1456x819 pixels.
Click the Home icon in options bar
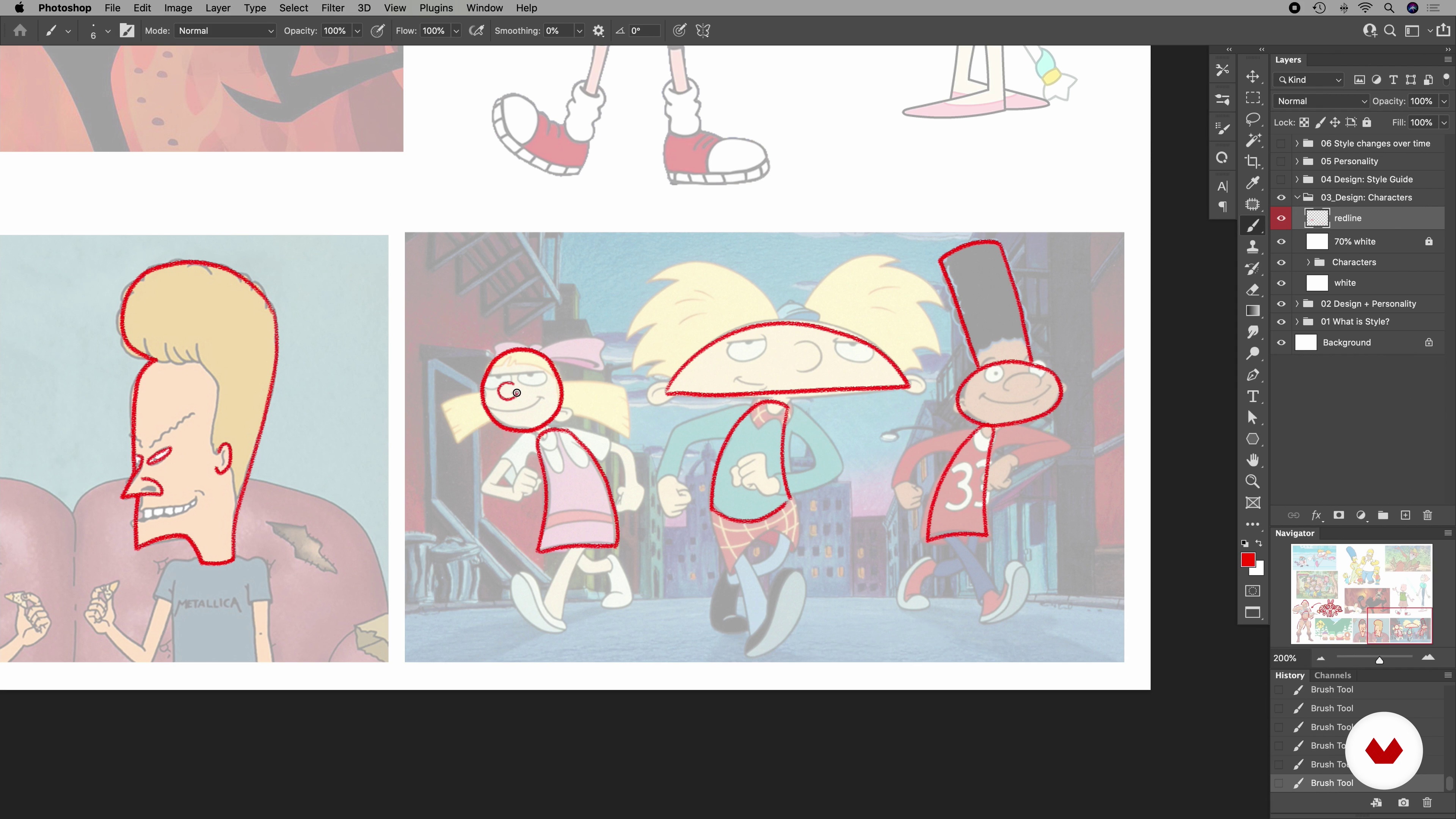click(20, 30)
